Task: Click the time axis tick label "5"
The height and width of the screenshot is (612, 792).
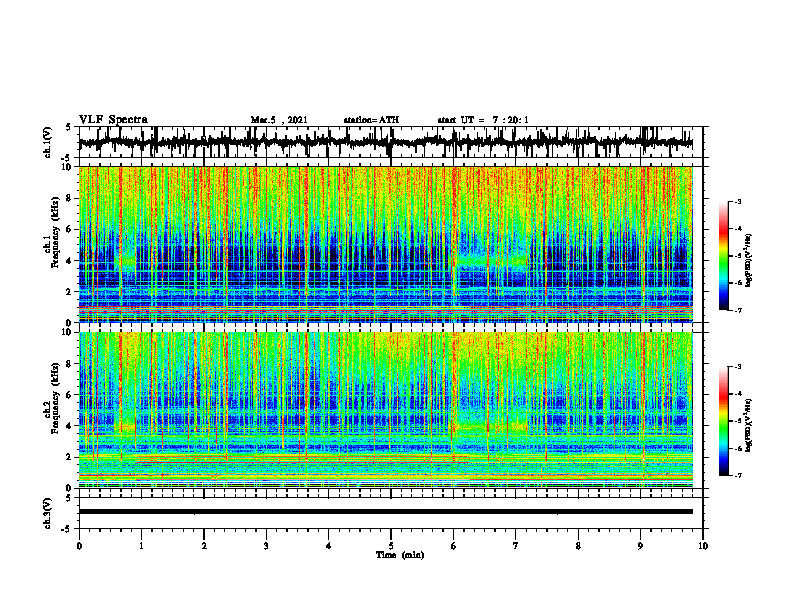Action: pyautogui.click(x=391, y=546)
